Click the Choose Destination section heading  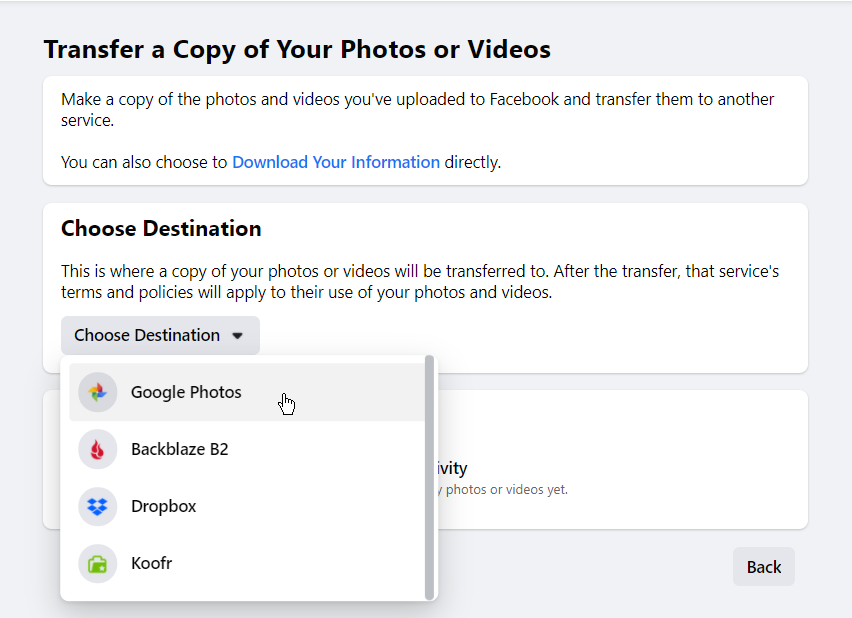pyautogui.click(x=161, y=228)
